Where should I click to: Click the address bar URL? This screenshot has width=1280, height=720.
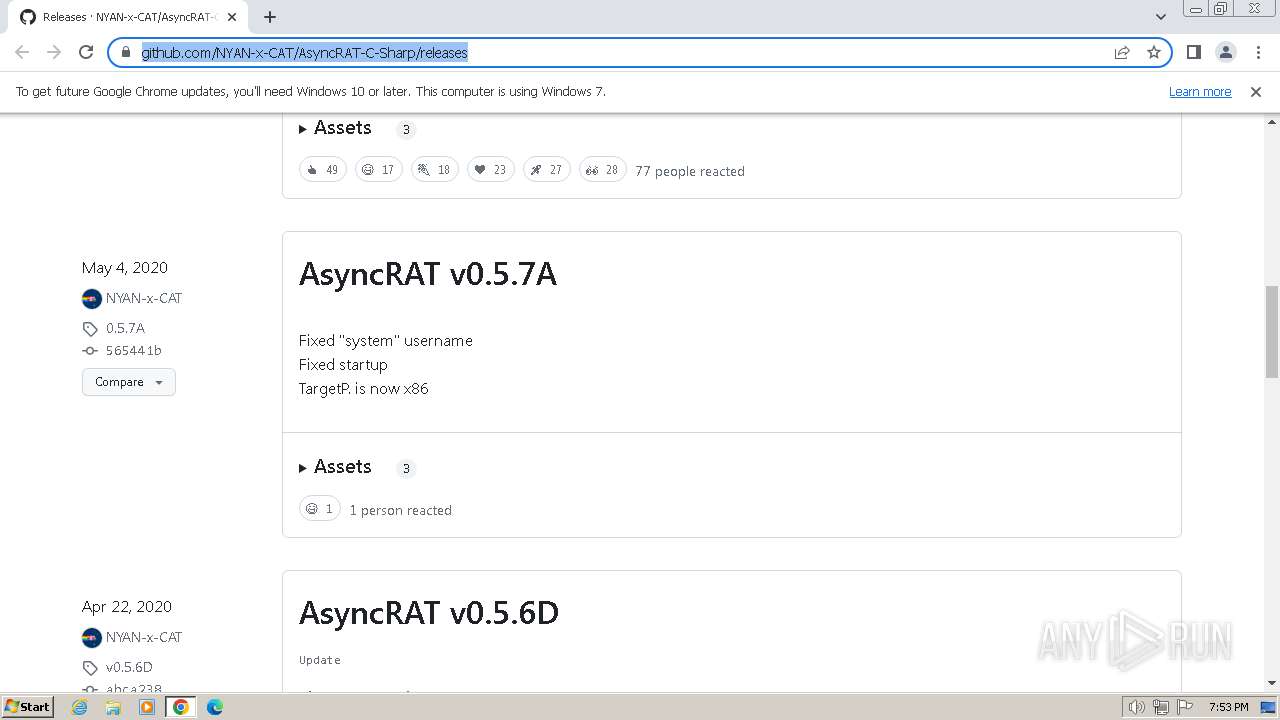click(305, 53)
